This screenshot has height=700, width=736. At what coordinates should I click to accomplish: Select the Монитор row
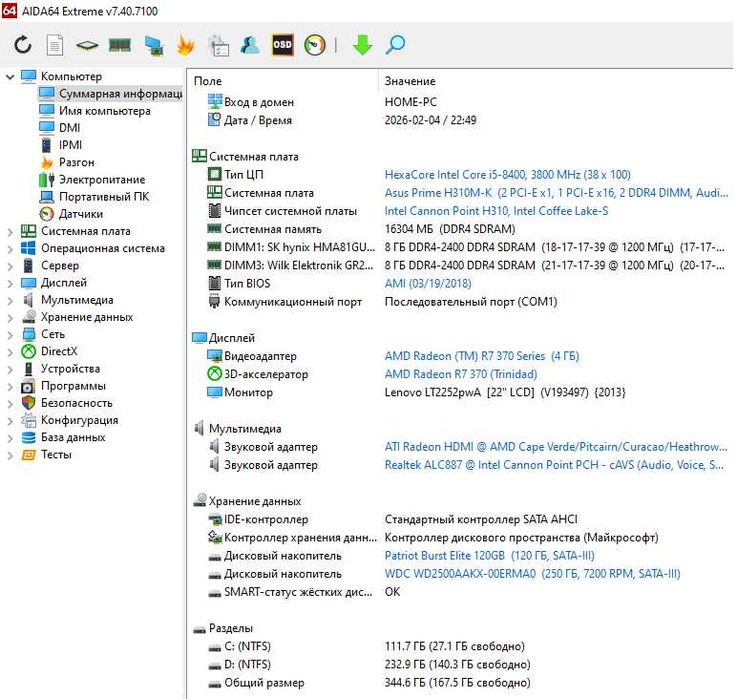pyautogui.click(x=462, y=392)
